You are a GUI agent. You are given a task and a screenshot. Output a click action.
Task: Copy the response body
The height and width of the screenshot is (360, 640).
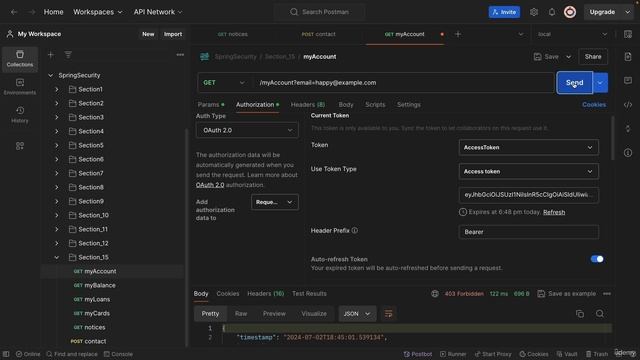[x=580, y=313]
